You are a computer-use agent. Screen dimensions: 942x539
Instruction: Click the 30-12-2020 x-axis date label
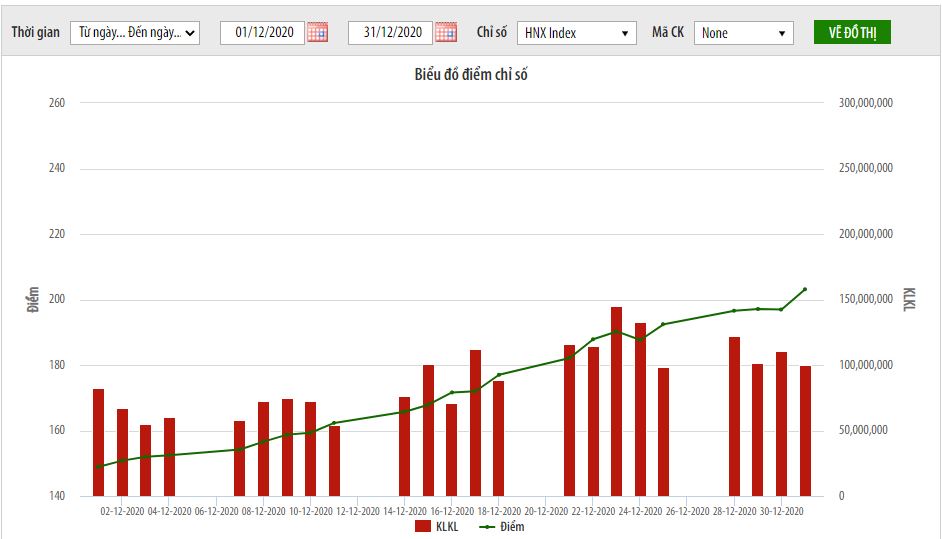tap(781, 511)
